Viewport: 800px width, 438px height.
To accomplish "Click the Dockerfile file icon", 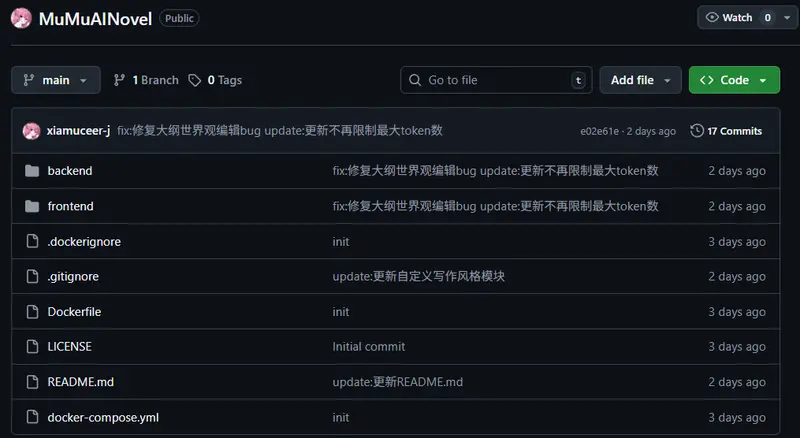I will [x=31, y=312].
